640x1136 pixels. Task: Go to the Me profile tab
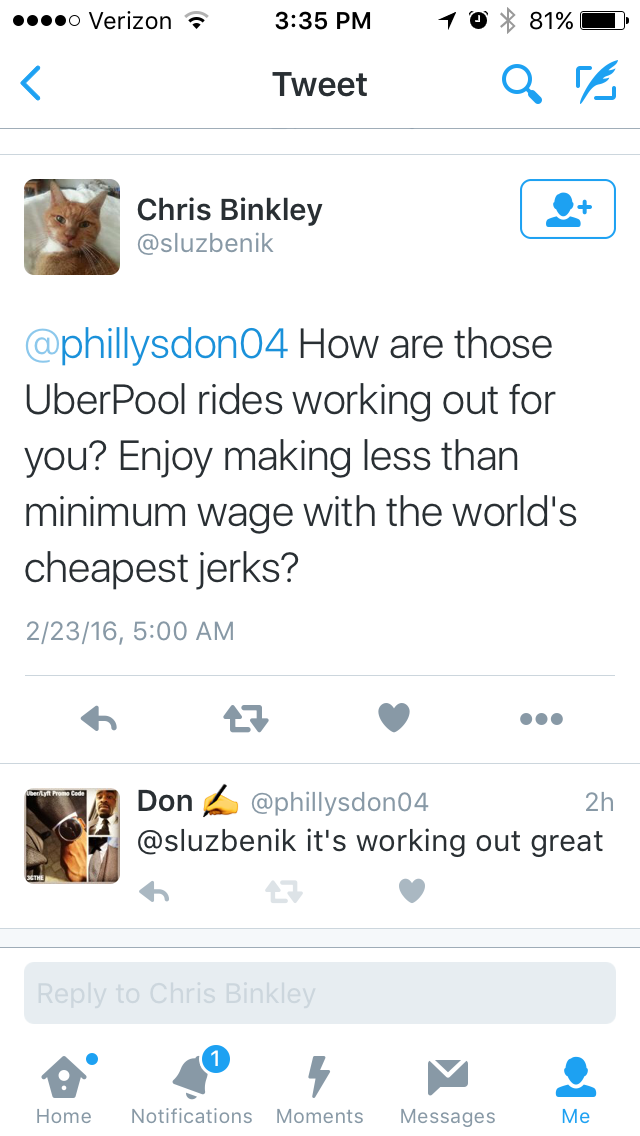[575, 1088]
